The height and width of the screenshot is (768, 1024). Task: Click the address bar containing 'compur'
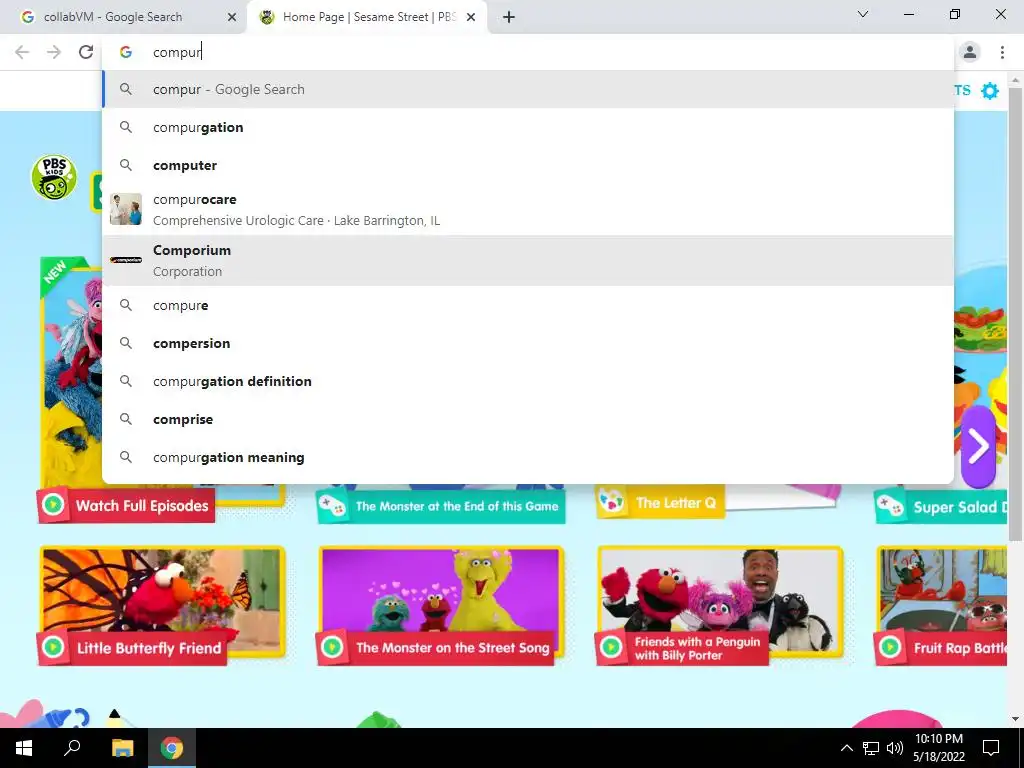coord(528,52)
